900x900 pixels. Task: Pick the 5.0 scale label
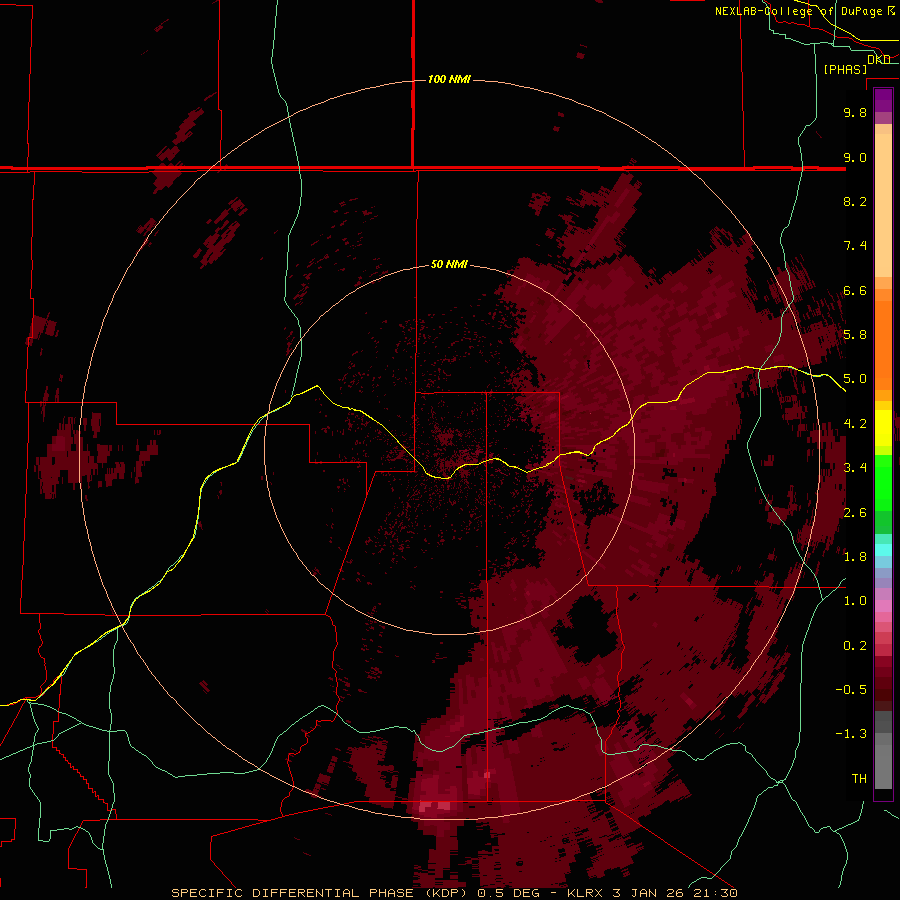click(x=855, y=379)
